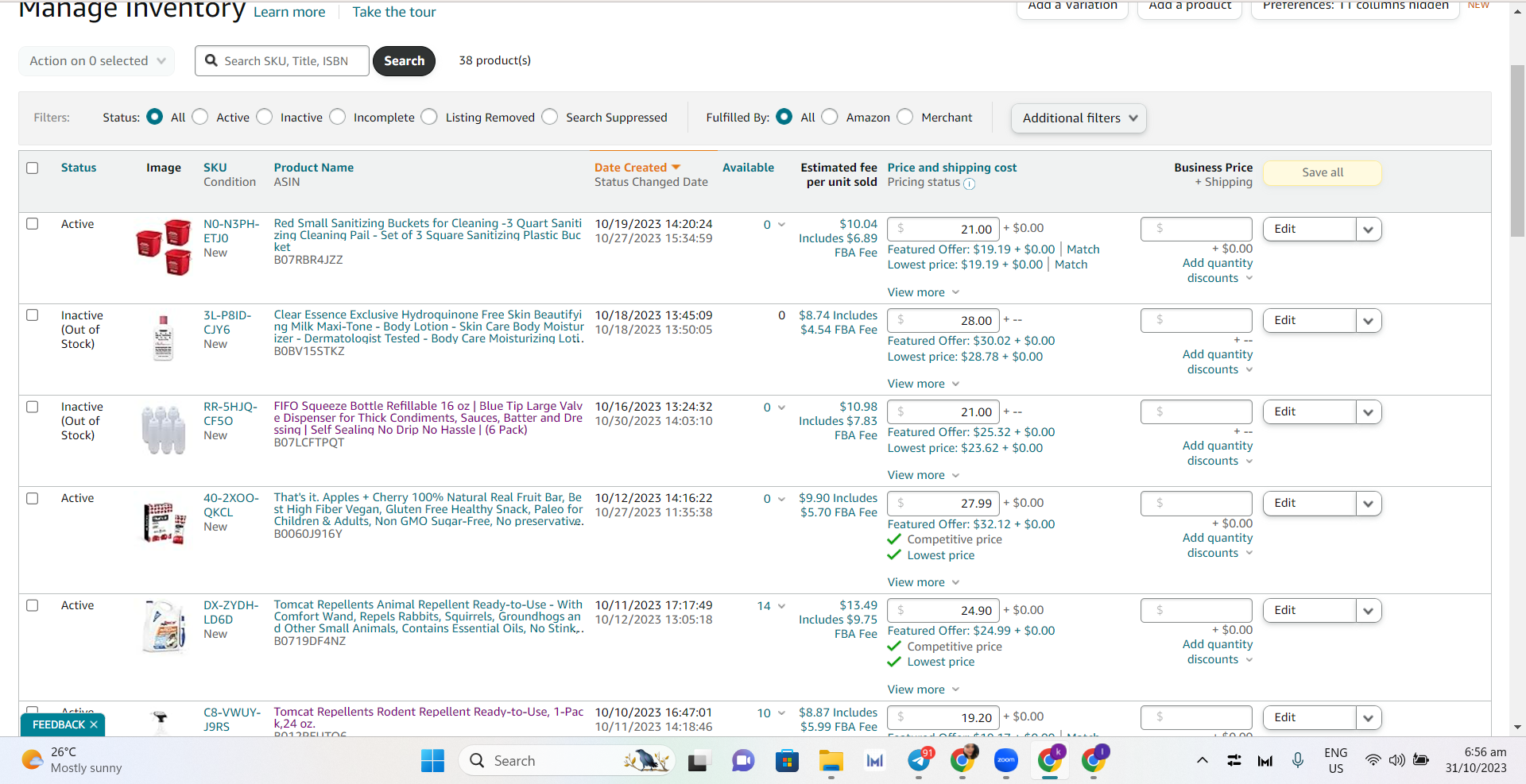
Task: Open the Take the tour link
Action: tap(394, 12)
